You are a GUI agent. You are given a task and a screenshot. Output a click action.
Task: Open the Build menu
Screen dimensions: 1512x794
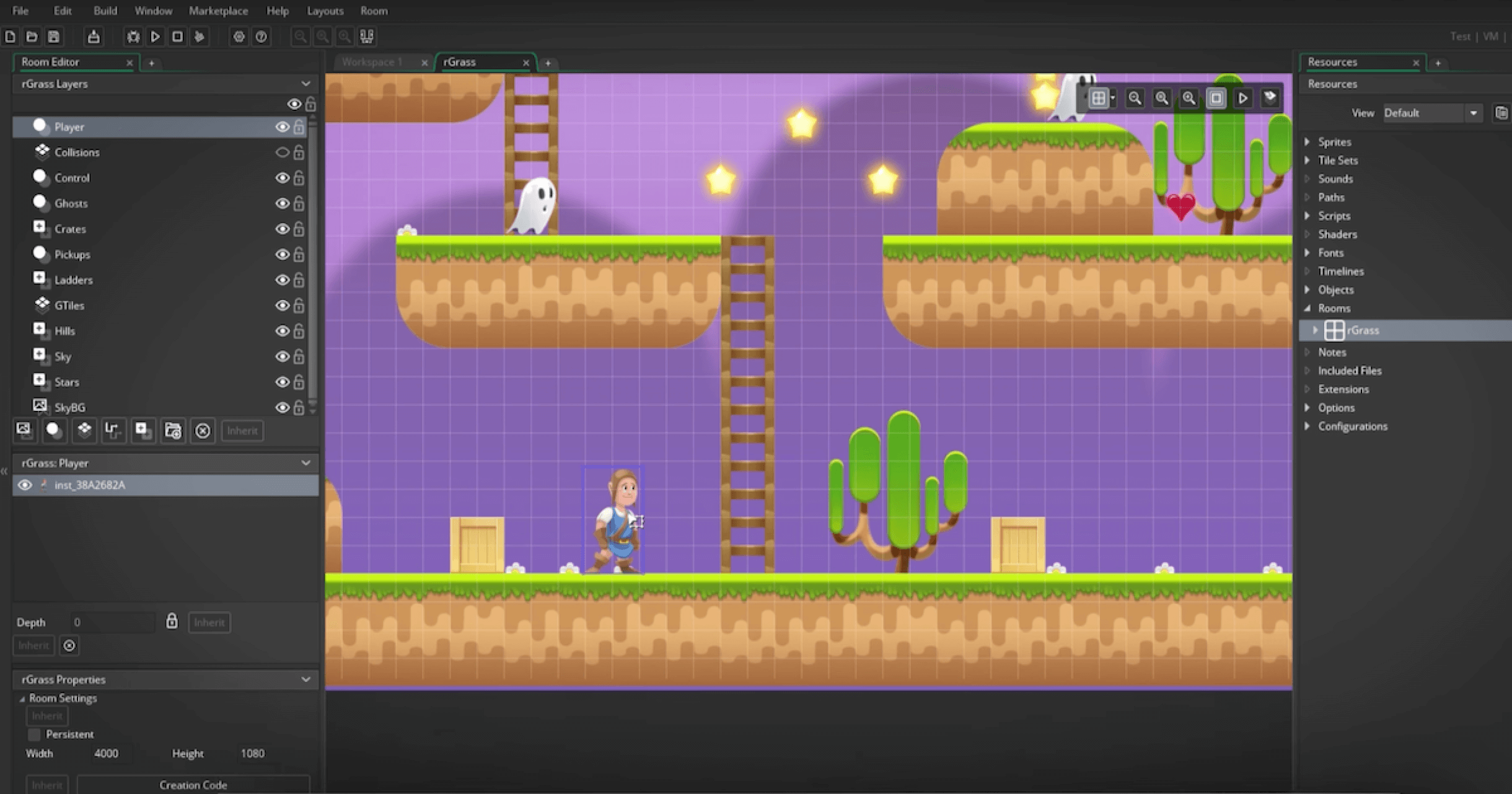click(105, 11)
